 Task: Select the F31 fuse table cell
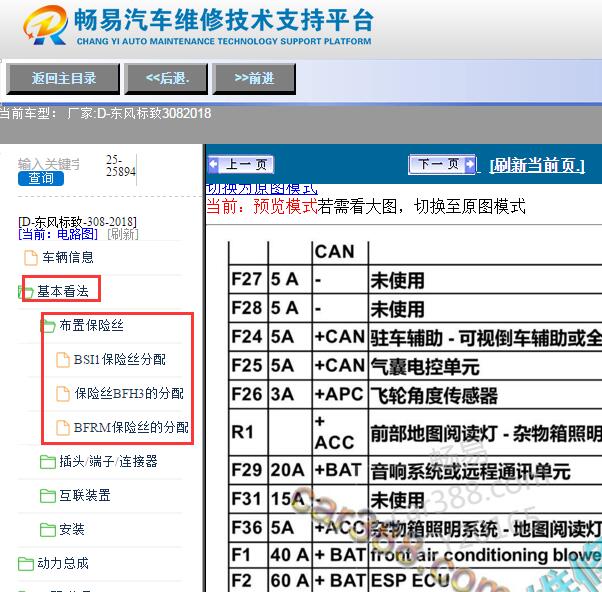(248, 499)
